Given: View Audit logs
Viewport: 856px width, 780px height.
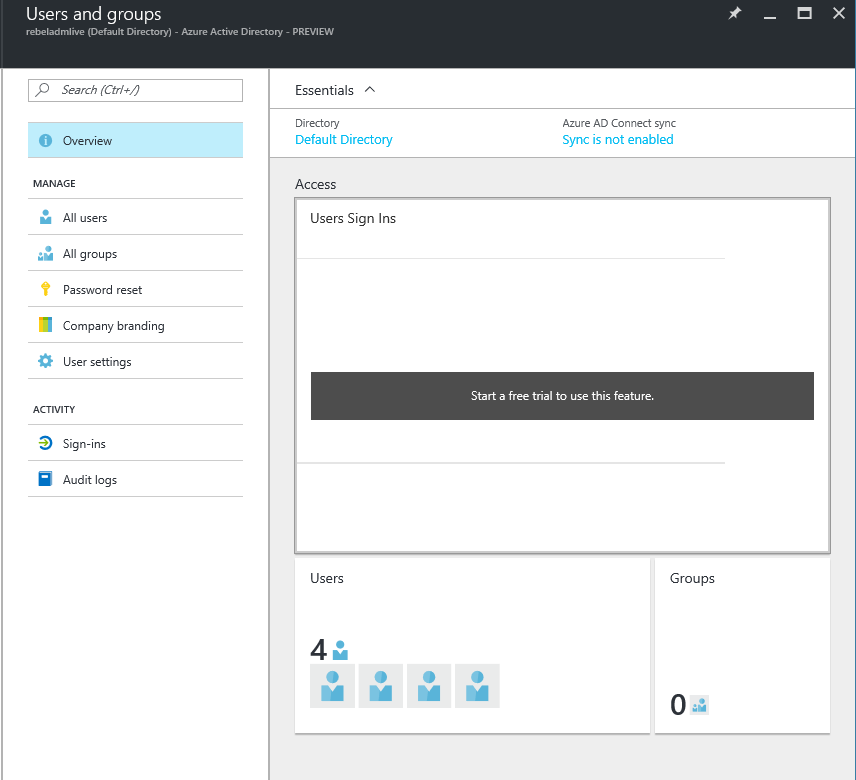Looking at the screenshot, I should tap(135, 479).
